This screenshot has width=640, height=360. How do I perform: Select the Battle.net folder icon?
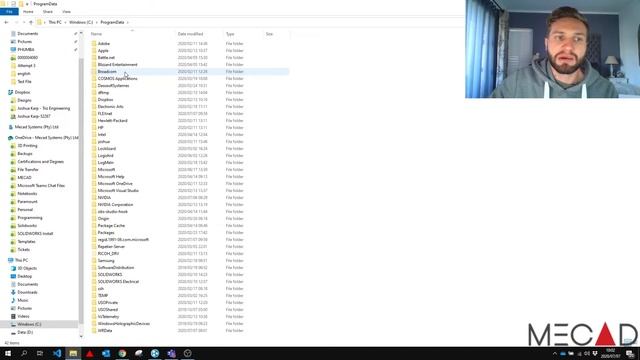click(x=94, y=58)
